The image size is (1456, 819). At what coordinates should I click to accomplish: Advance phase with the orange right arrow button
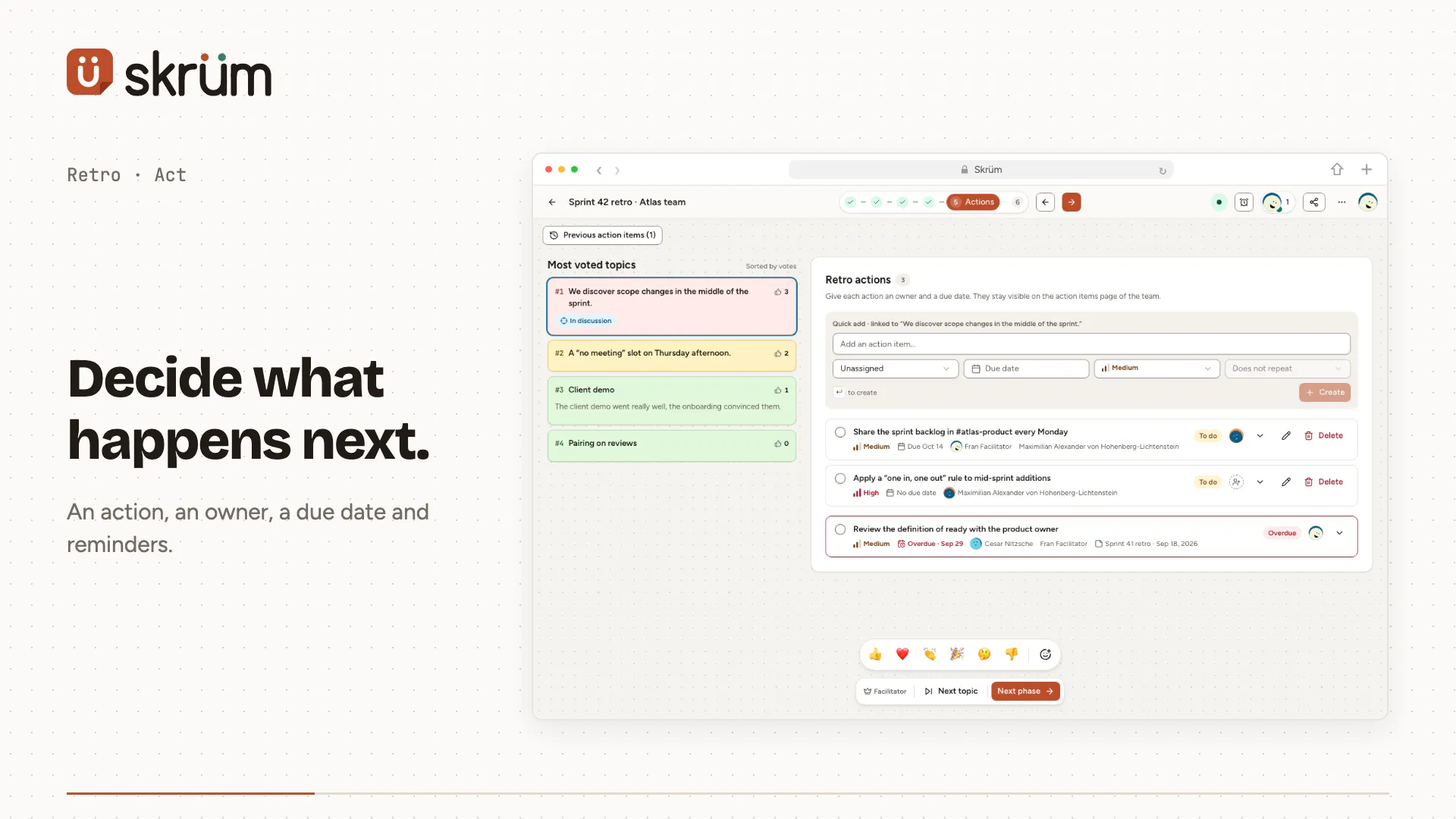click(1072, 202)
